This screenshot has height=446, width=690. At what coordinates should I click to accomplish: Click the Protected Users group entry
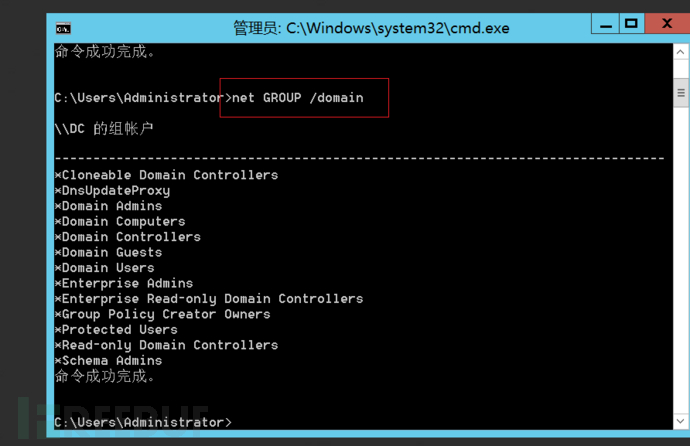click(120, 330)
